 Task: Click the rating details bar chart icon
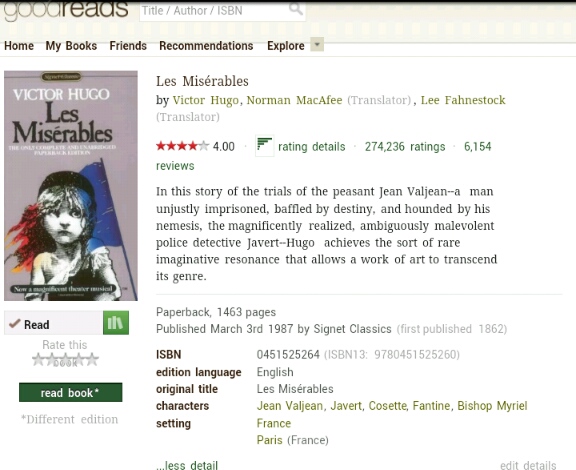click(264, 146)
